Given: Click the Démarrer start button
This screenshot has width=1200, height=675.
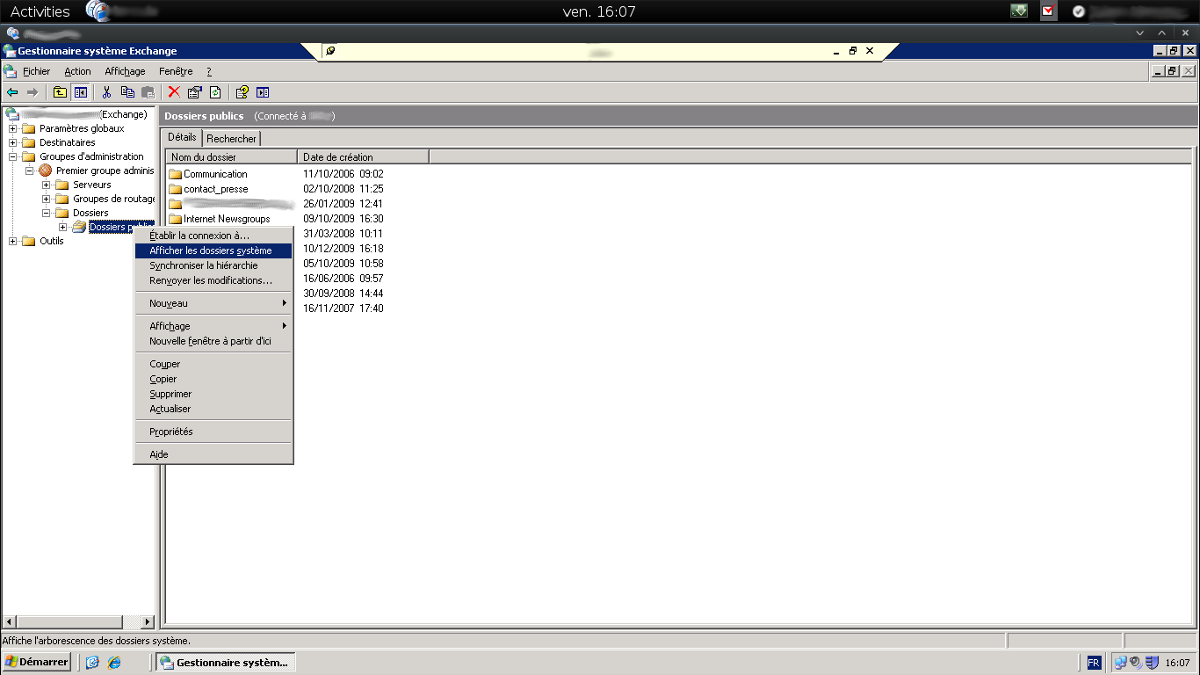Looking at the screenshot, I should (x=36, y=662).
